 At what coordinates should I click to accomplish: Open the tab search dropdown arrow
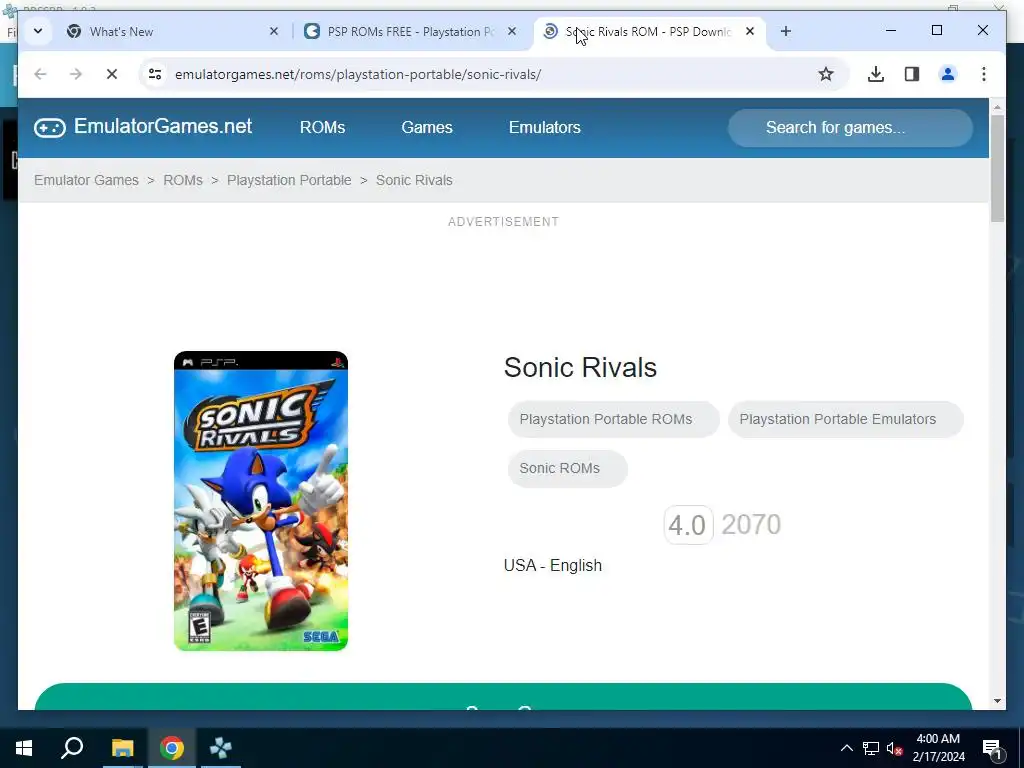click(x=38, y=31)
